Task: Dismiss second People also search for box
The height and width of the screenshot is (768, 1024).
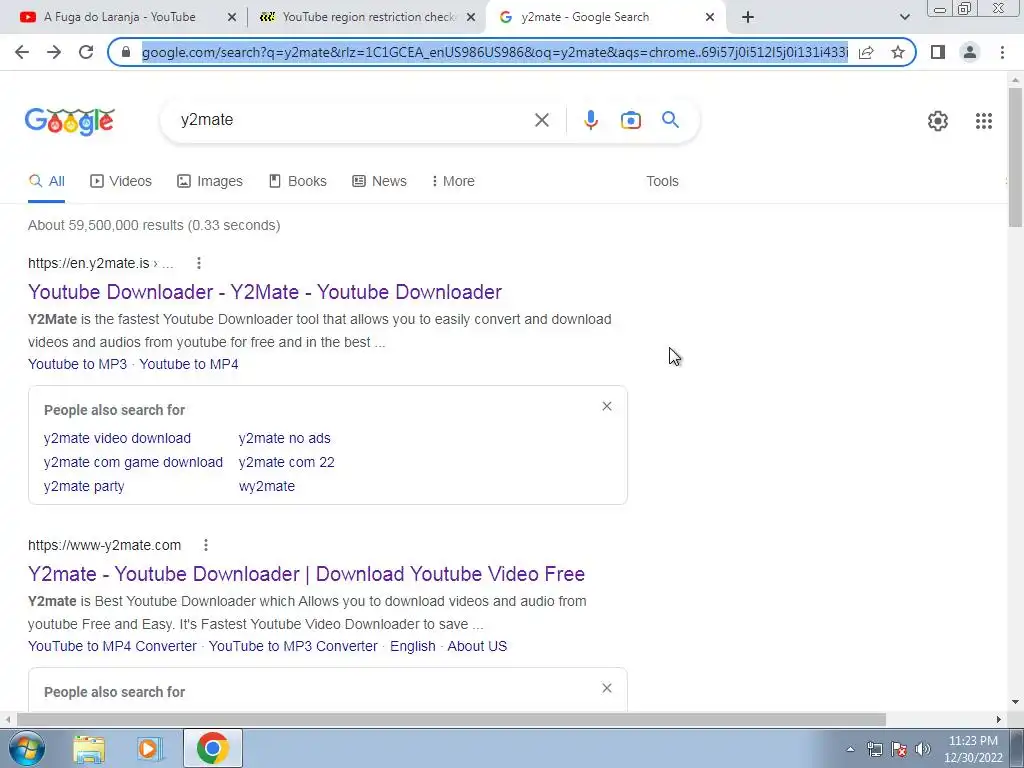Action: click(607, 688)
